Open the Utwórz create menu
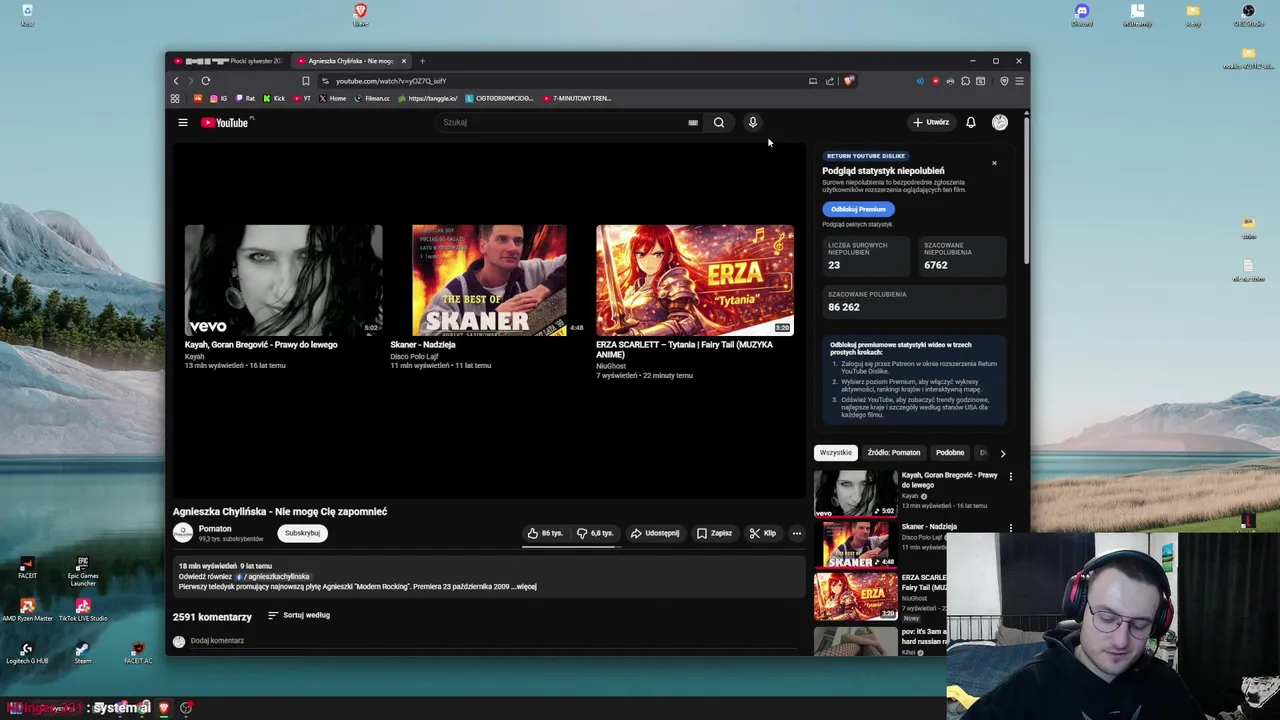Screen dimensions: 1280x720 [931, 122]
